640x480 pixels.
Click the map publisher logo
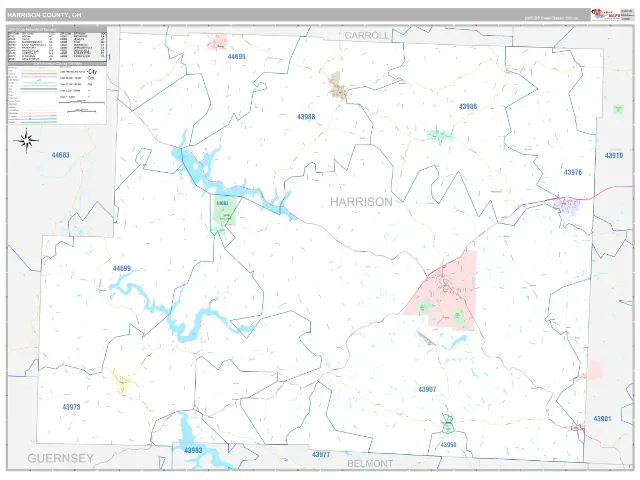coord(605,14)
